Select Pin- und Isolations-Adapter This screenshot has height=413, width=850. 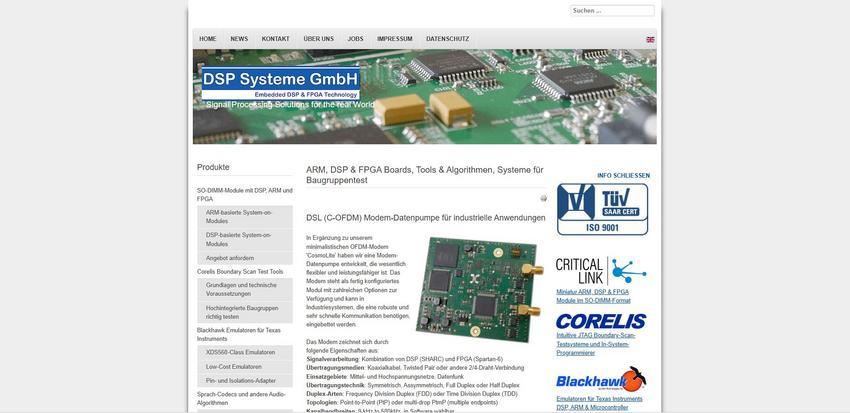tap(244, 380)
